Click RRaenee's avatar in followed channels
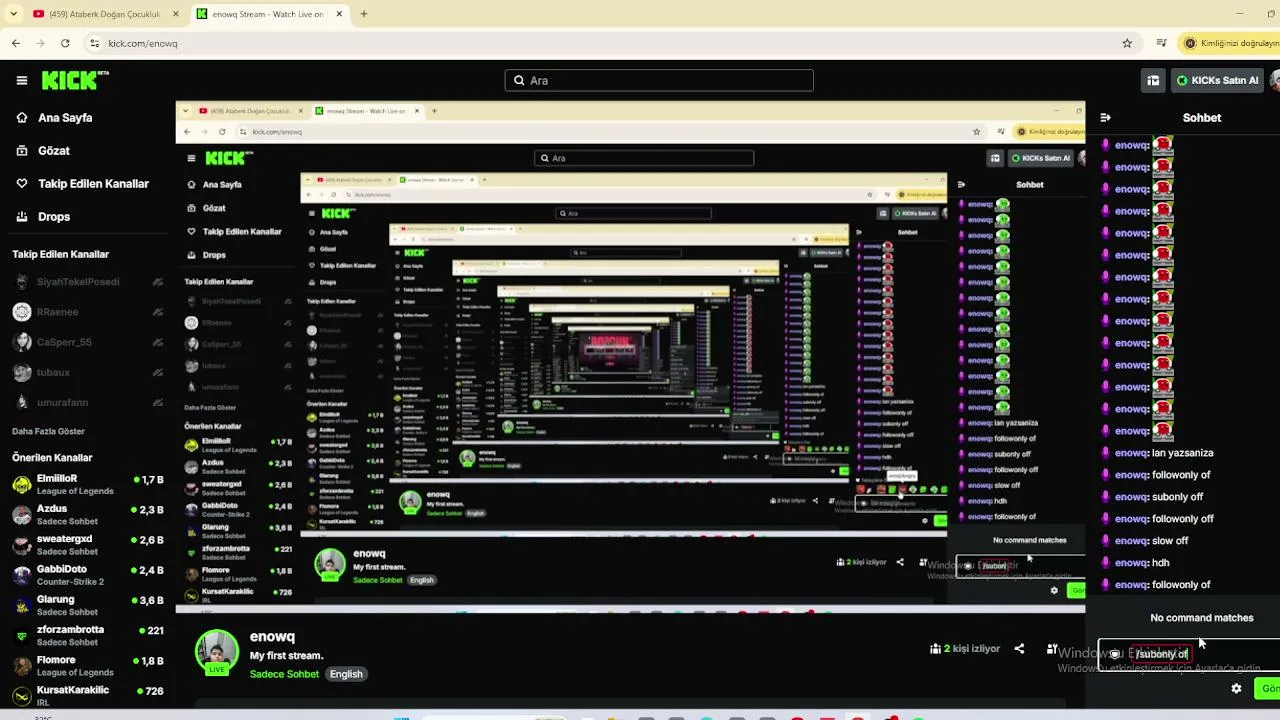Screen dimensions: 1280x720 pos(22,312)
